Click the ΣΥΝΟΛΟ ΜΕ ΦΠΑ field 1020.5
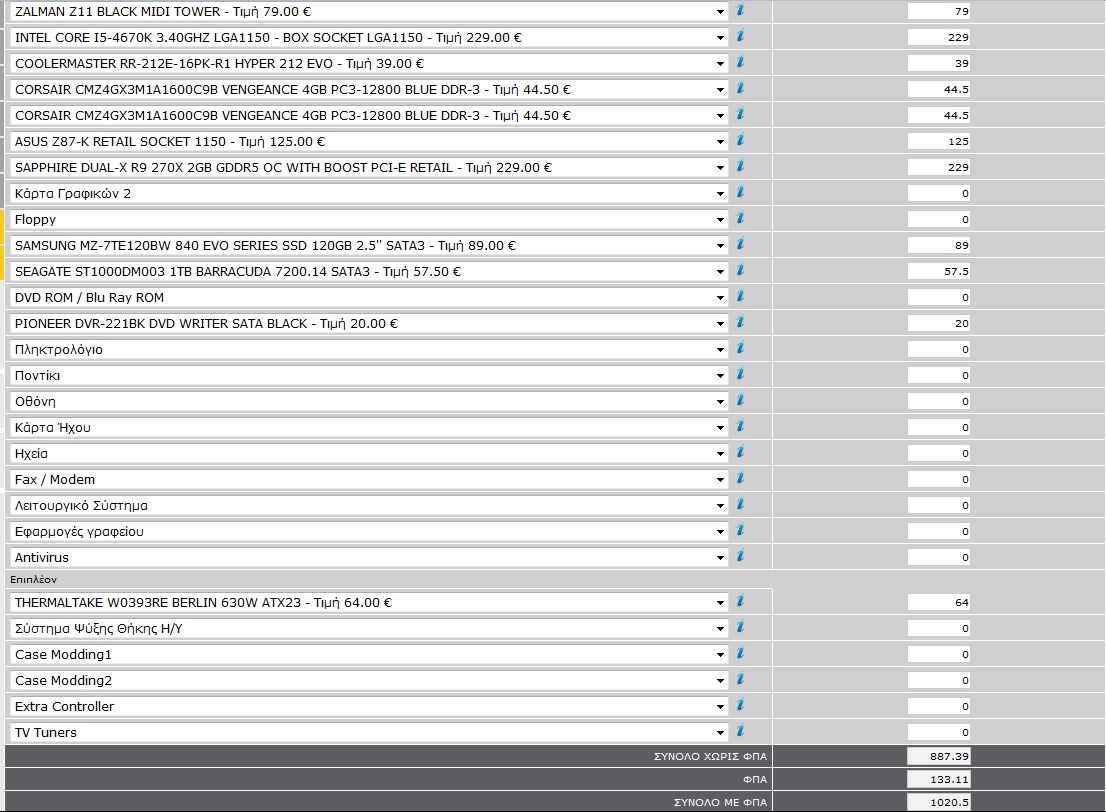 939,802
